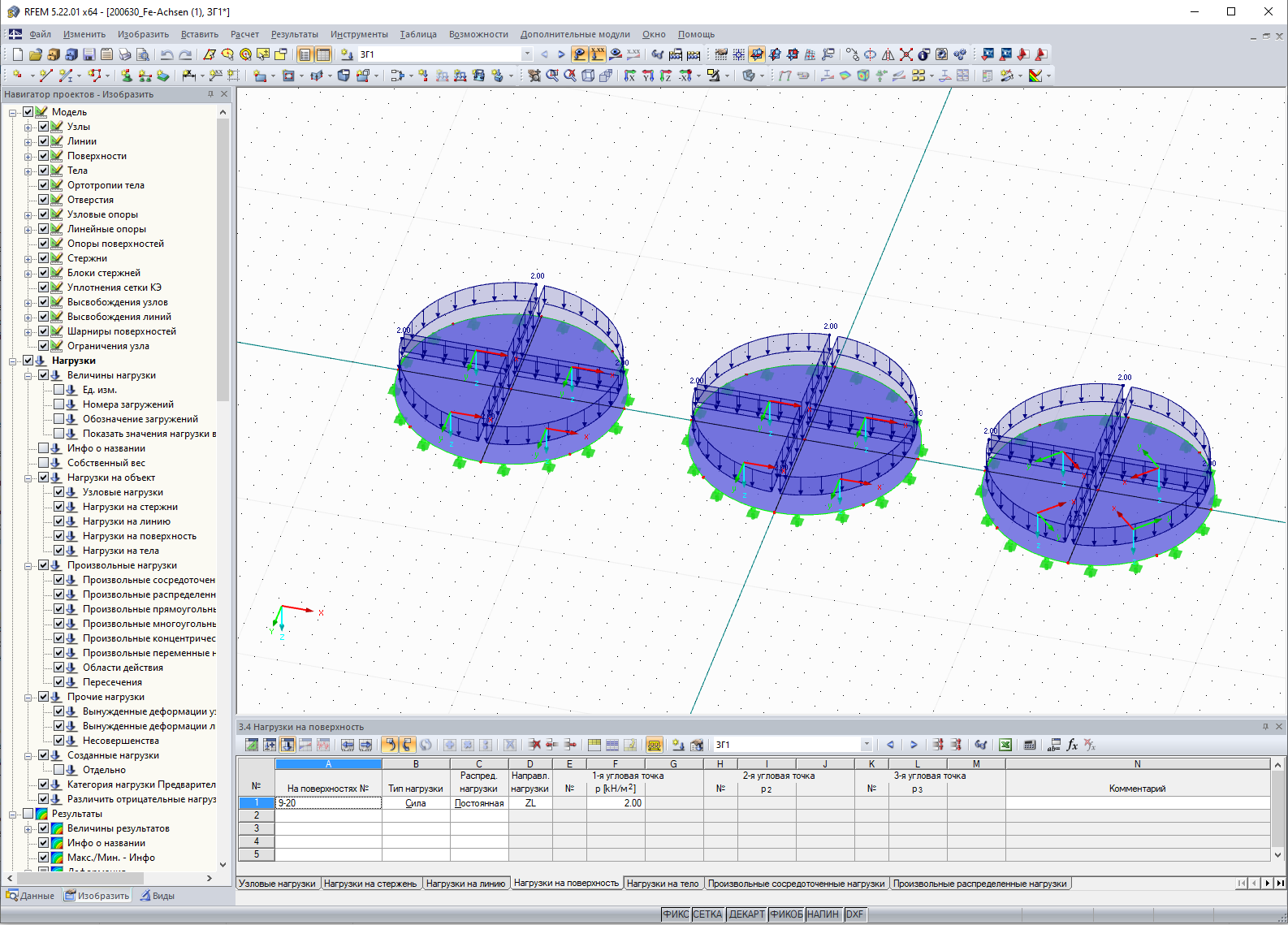Click the 2.00 load value cell

coord(616,803)
